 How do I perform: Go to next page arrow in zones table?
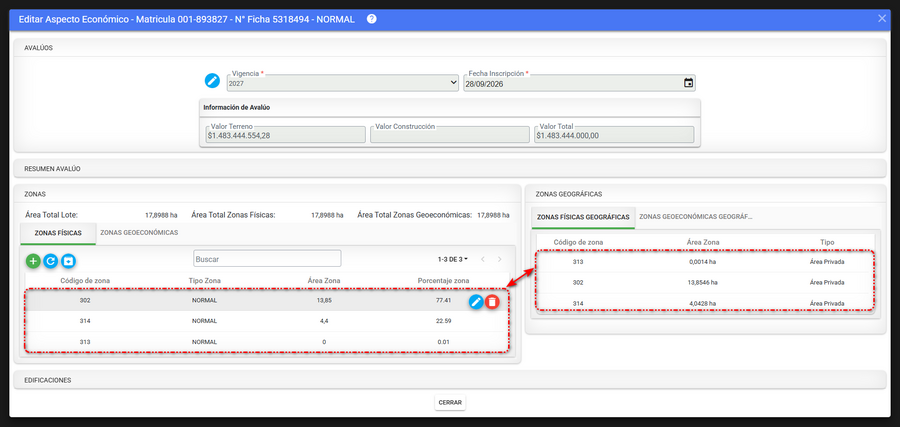pos(499,259)
